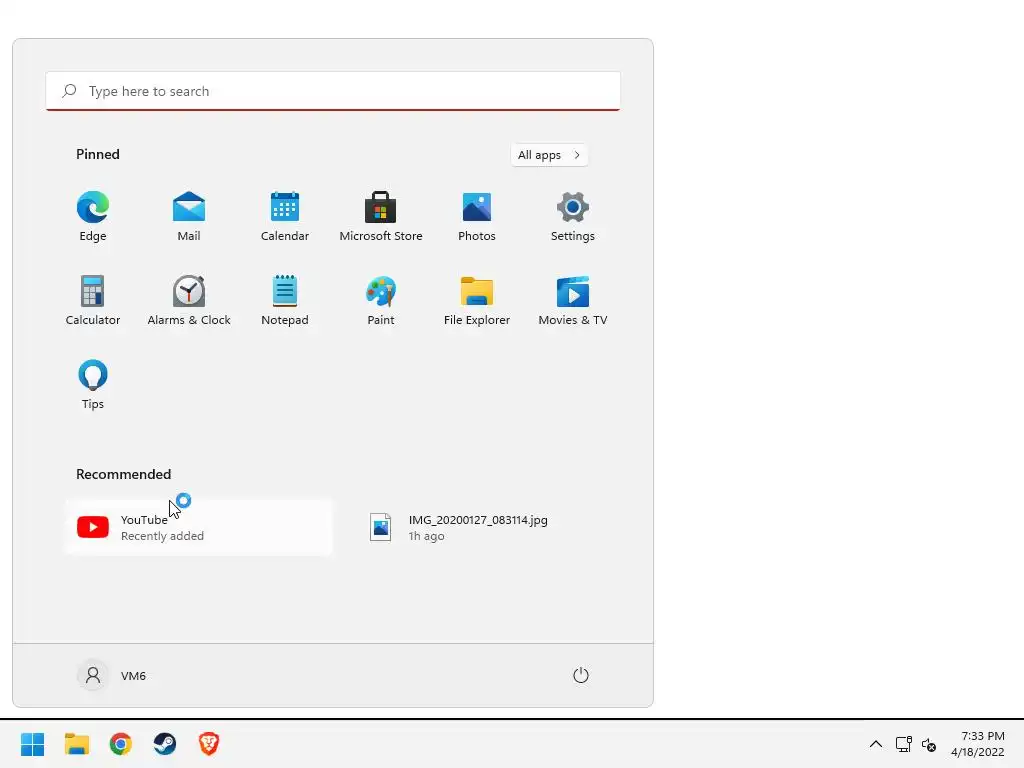Open the Calculator app
The image size is (1024, 768).
(x=93, y=300)
